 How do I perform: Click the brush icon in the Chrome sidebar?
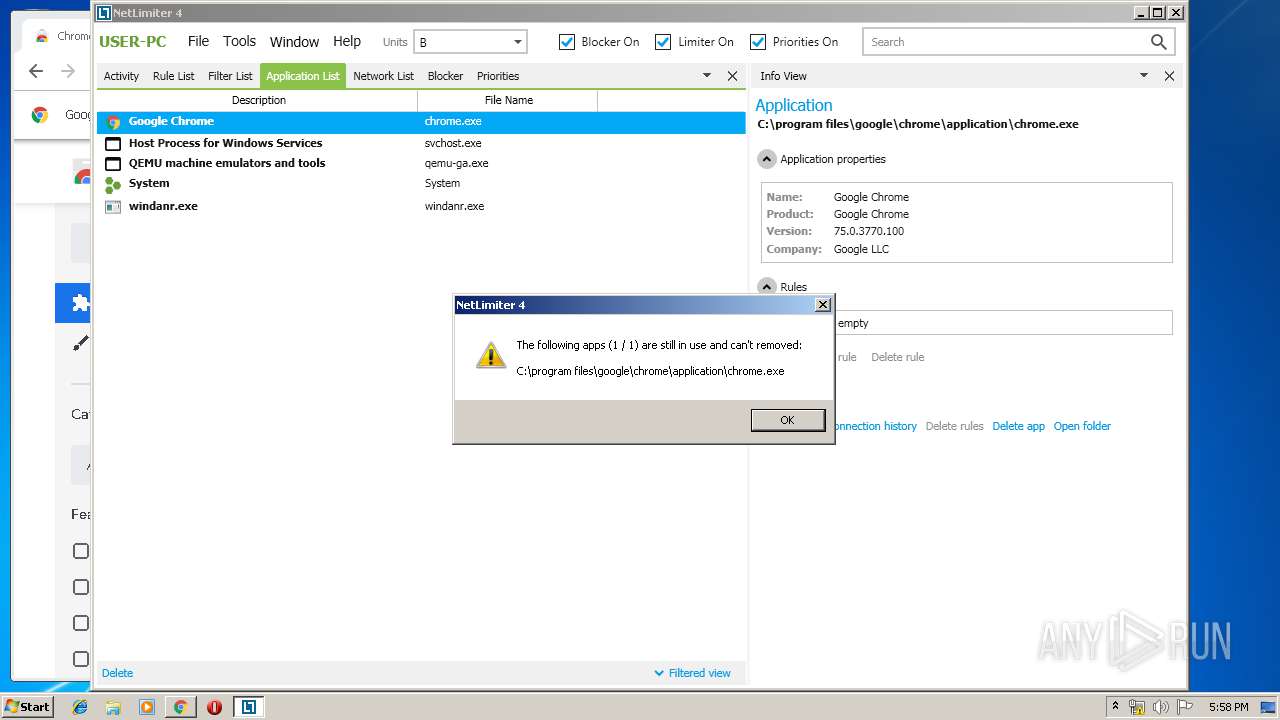[x=80, y=343]
